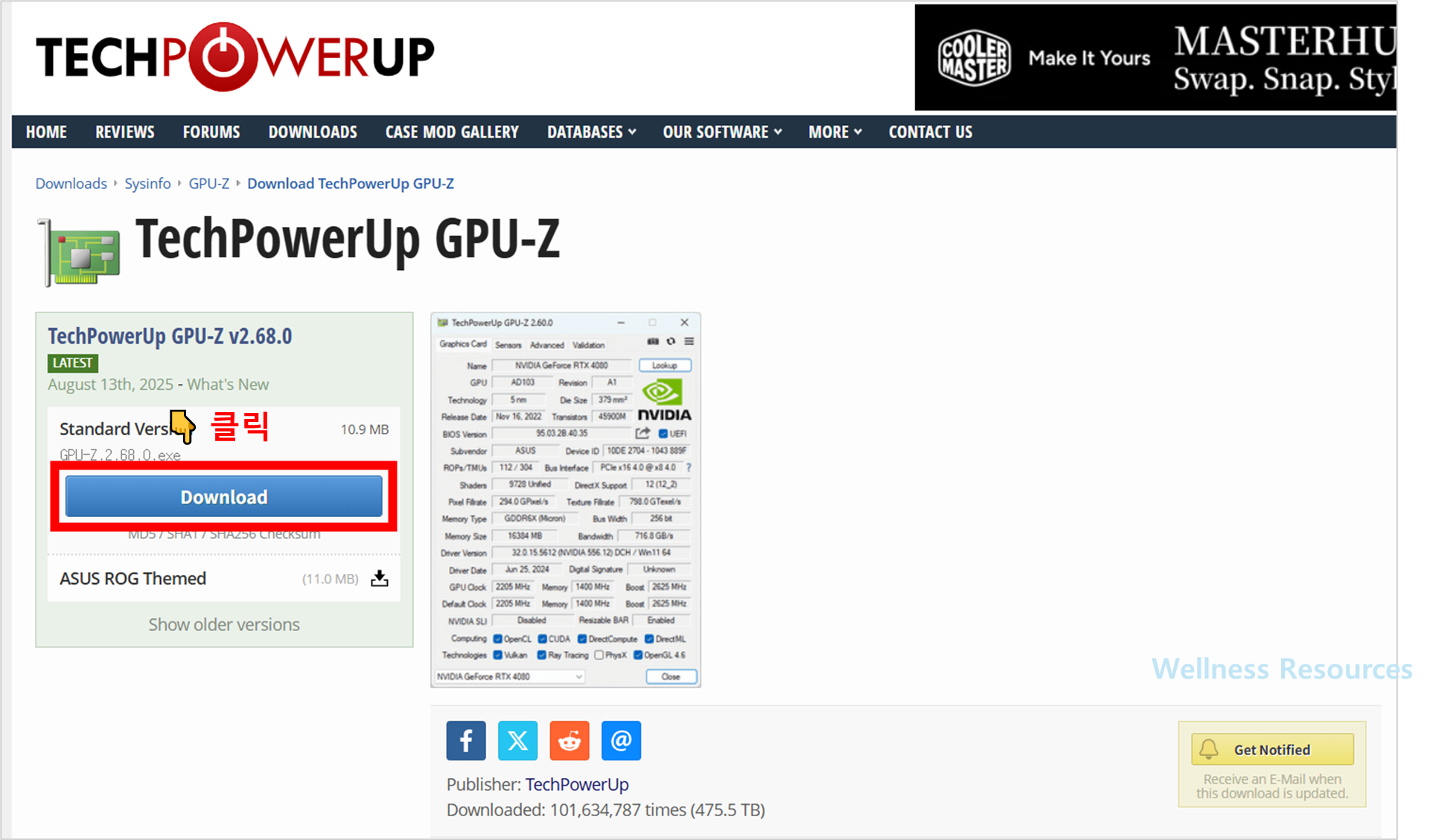1430x840 pixels.
Task: Toggle the Ray Tracing checkbox in GPU-Z
Action: (542, 655)
